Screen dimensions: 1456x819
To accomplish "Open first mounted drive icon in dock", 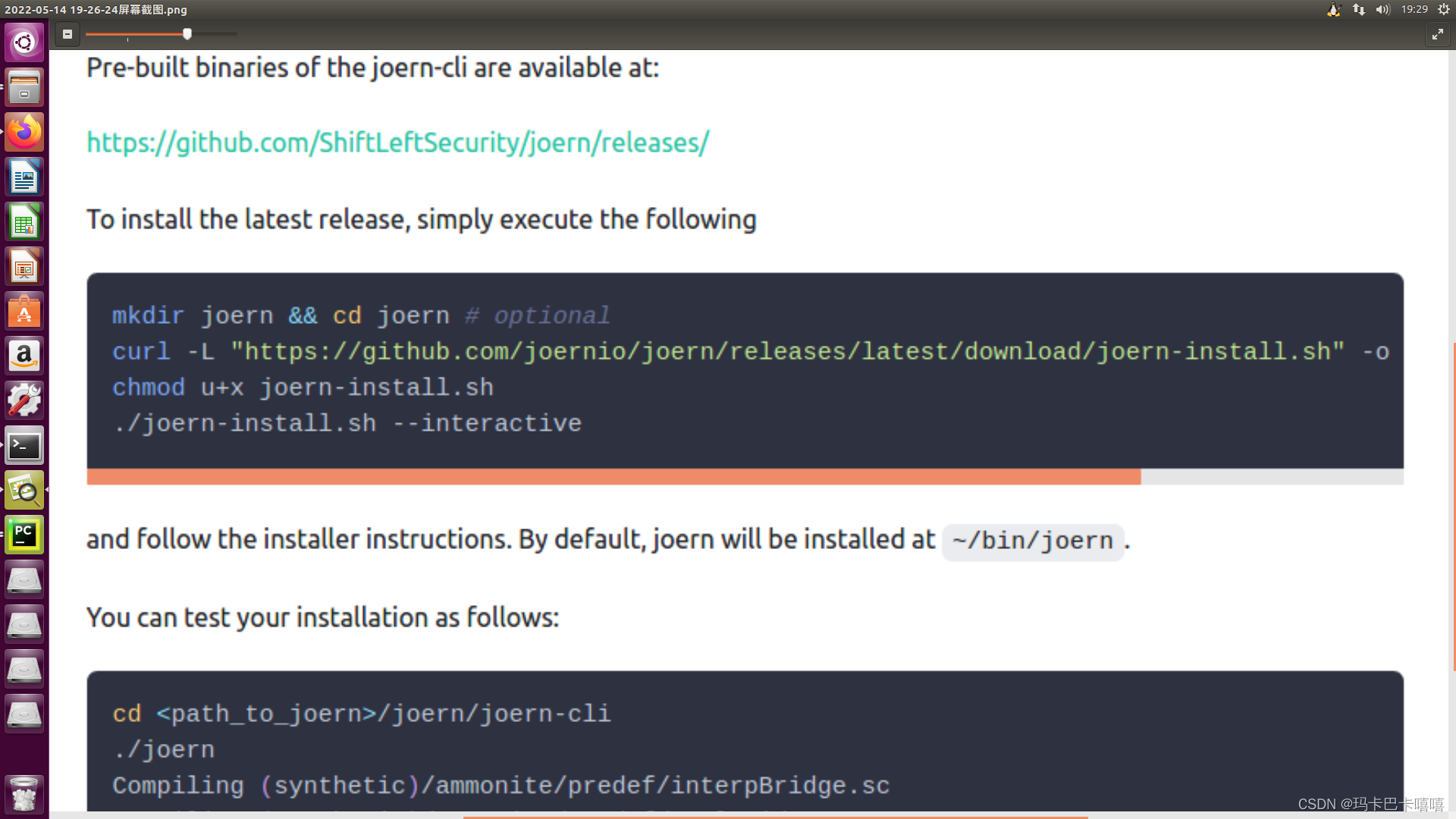I will point(24,579).
